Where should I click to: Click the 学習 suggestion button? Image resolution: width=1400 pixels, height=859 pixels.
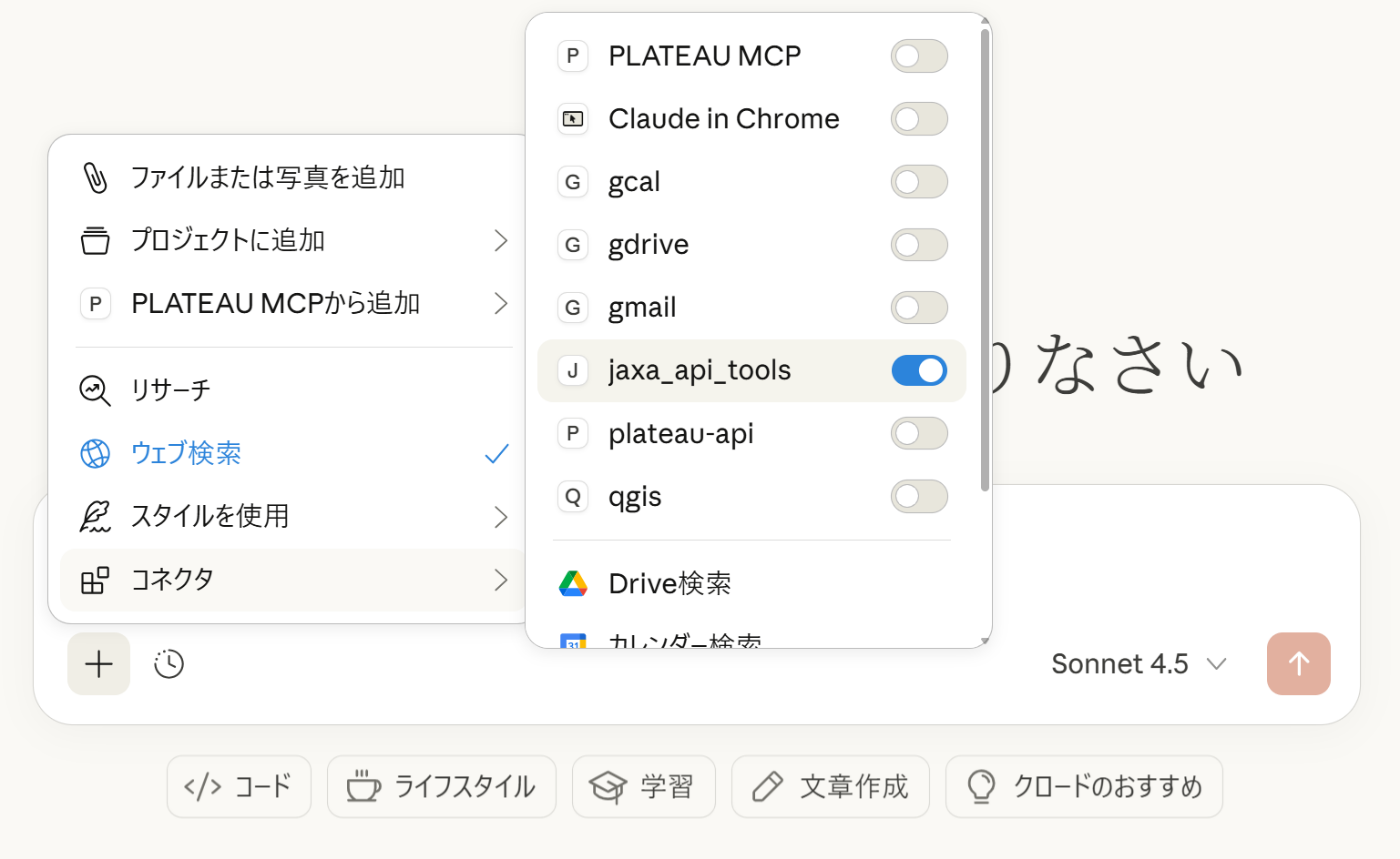(644, 787)
